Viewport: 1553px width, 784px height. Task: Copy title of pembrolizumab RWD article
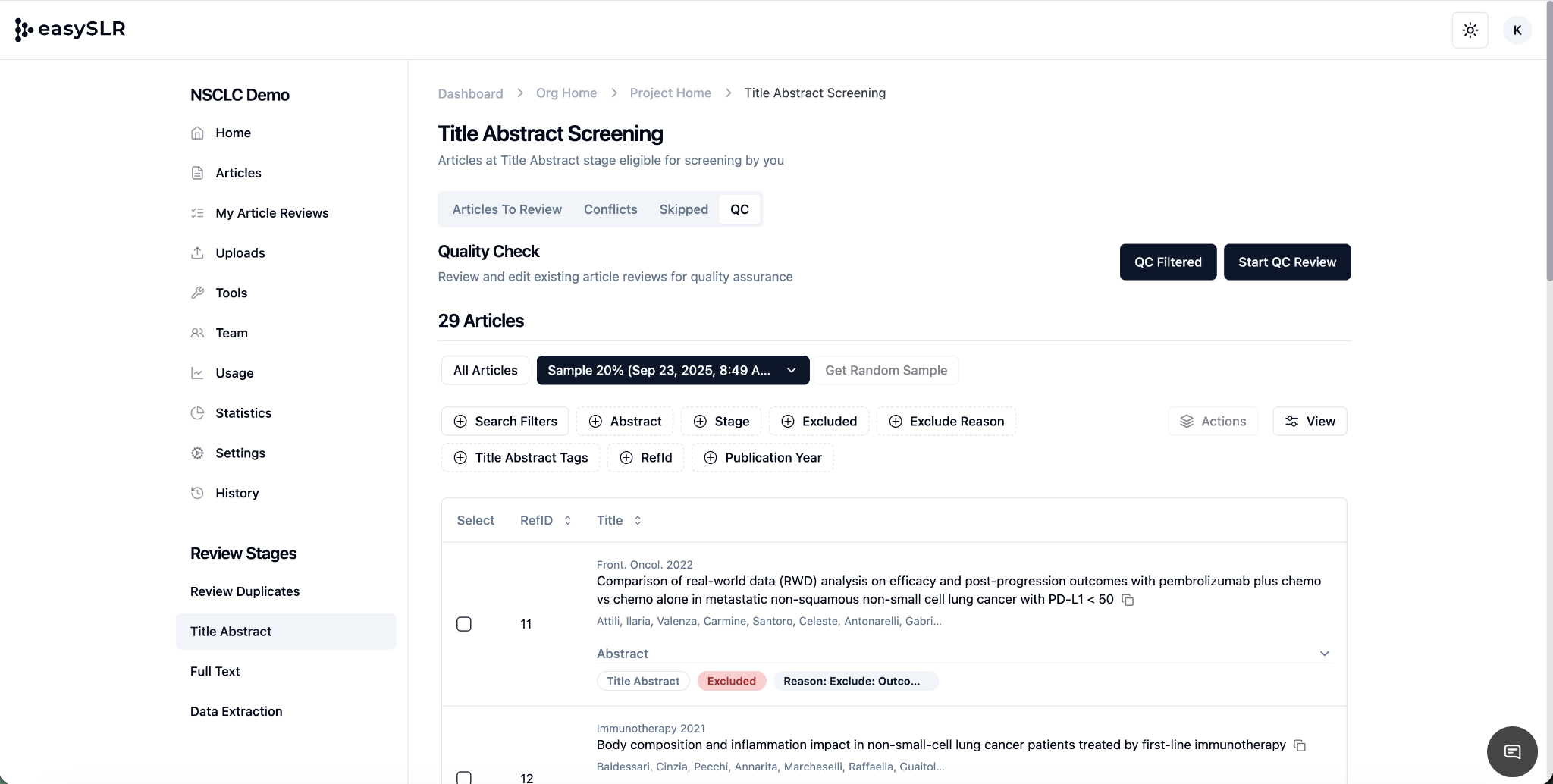coord(1128,600)
